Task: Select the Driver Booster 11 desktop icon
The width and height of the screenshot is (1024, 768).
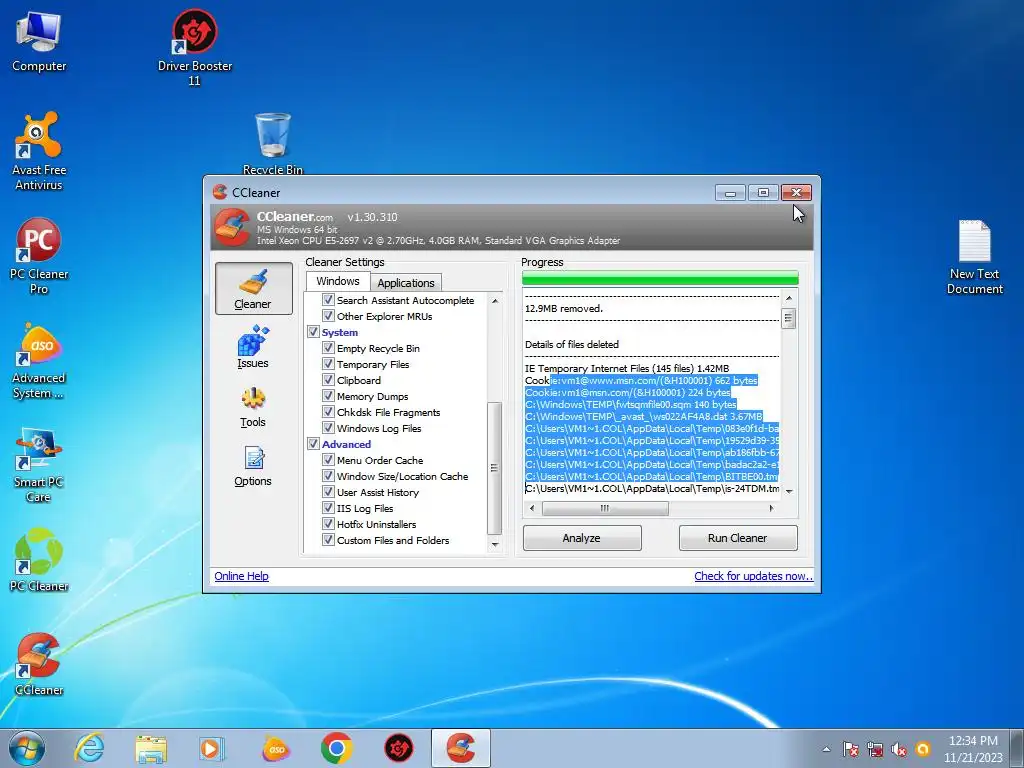Action: 195,48
